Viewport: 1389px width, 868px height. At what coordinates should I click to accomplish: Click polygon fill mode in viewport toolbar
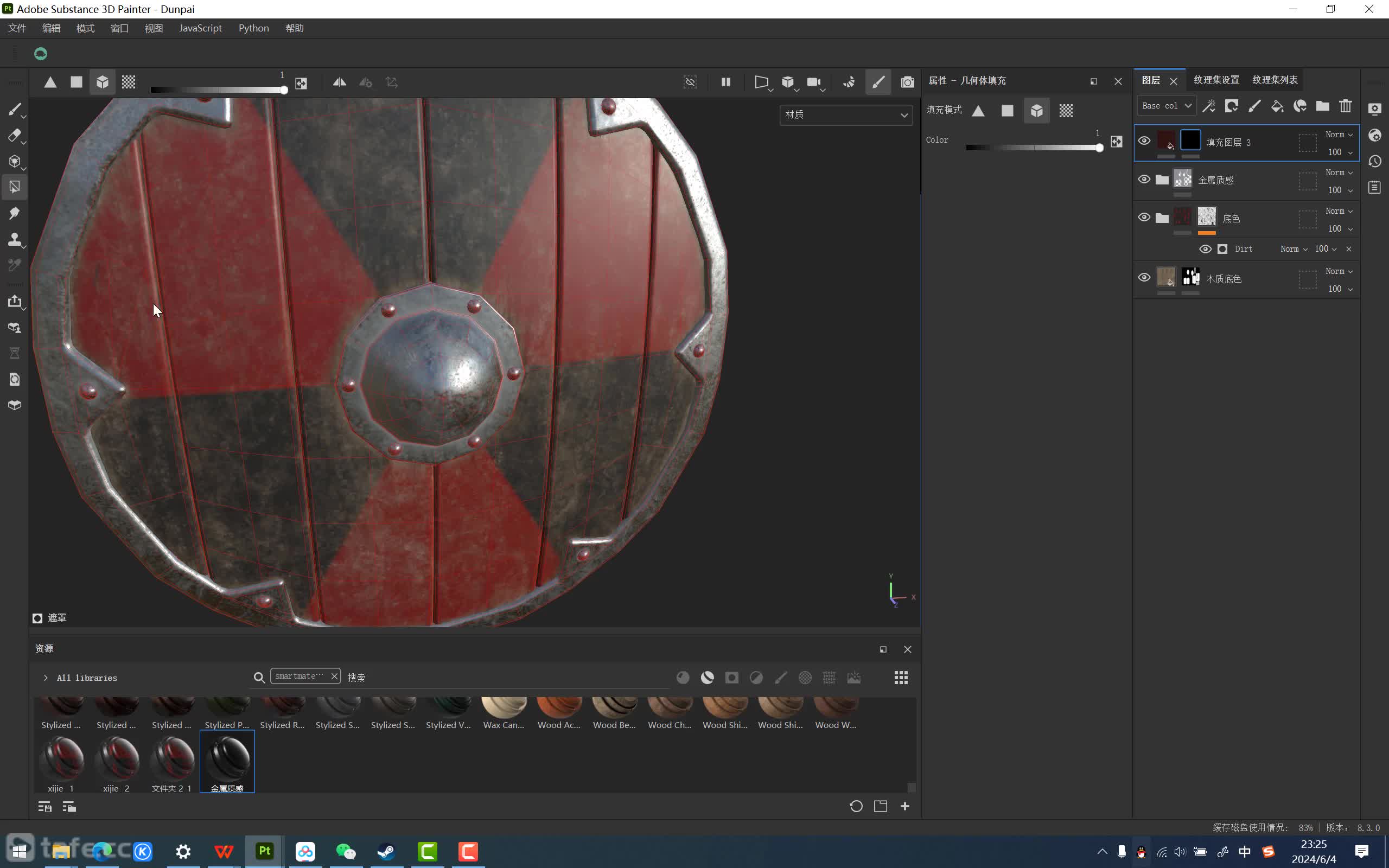click(77, 82)
